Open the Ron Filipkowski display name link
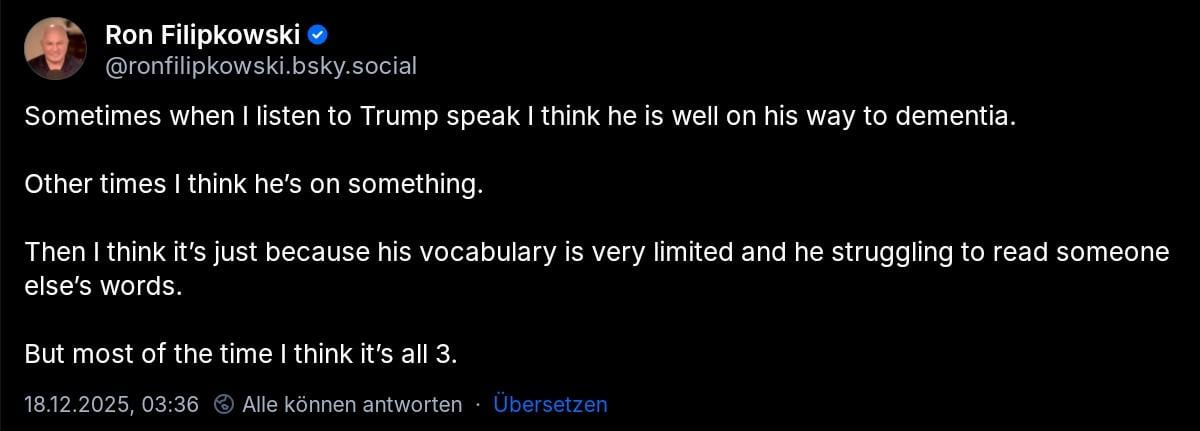1200x431 pixels. coord(202,36)
